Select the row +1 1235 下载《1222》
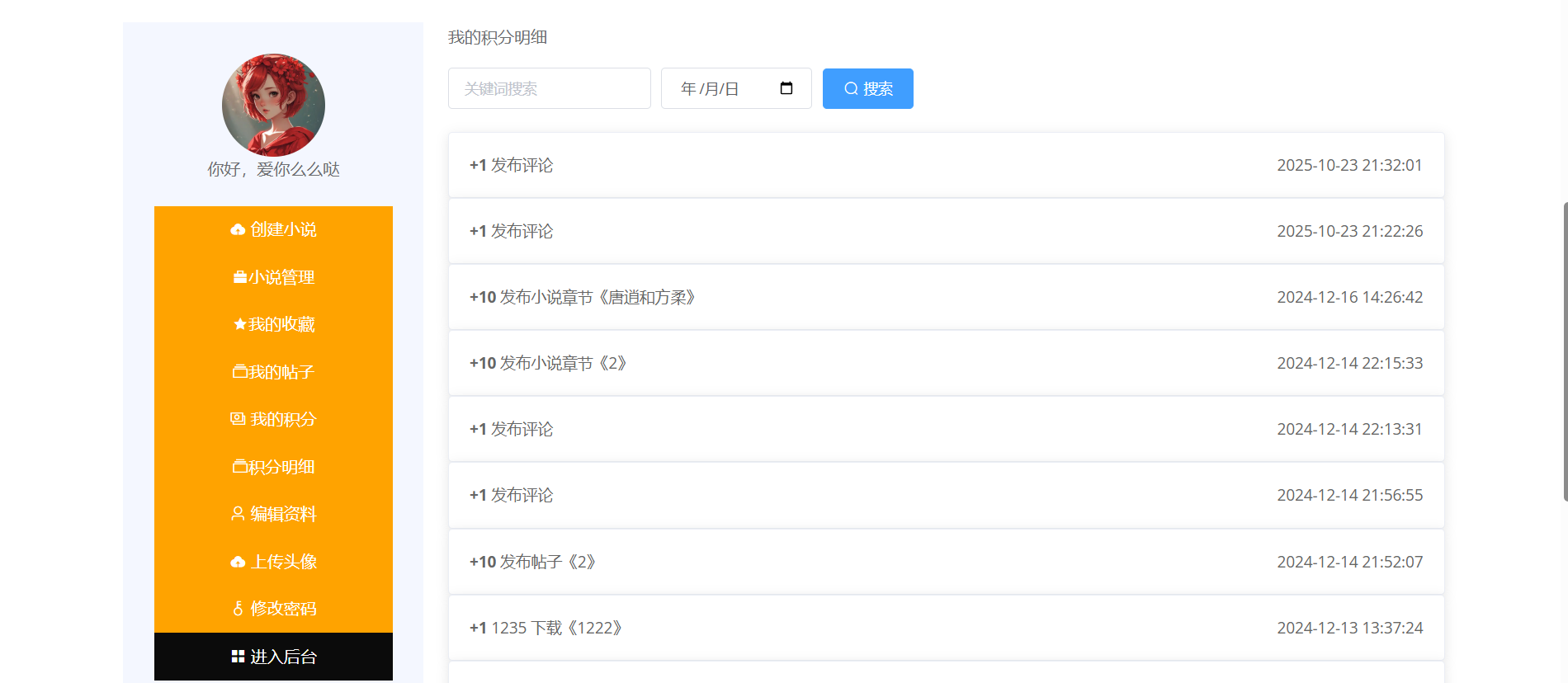Screen dimensions: 1568x683 947,628
